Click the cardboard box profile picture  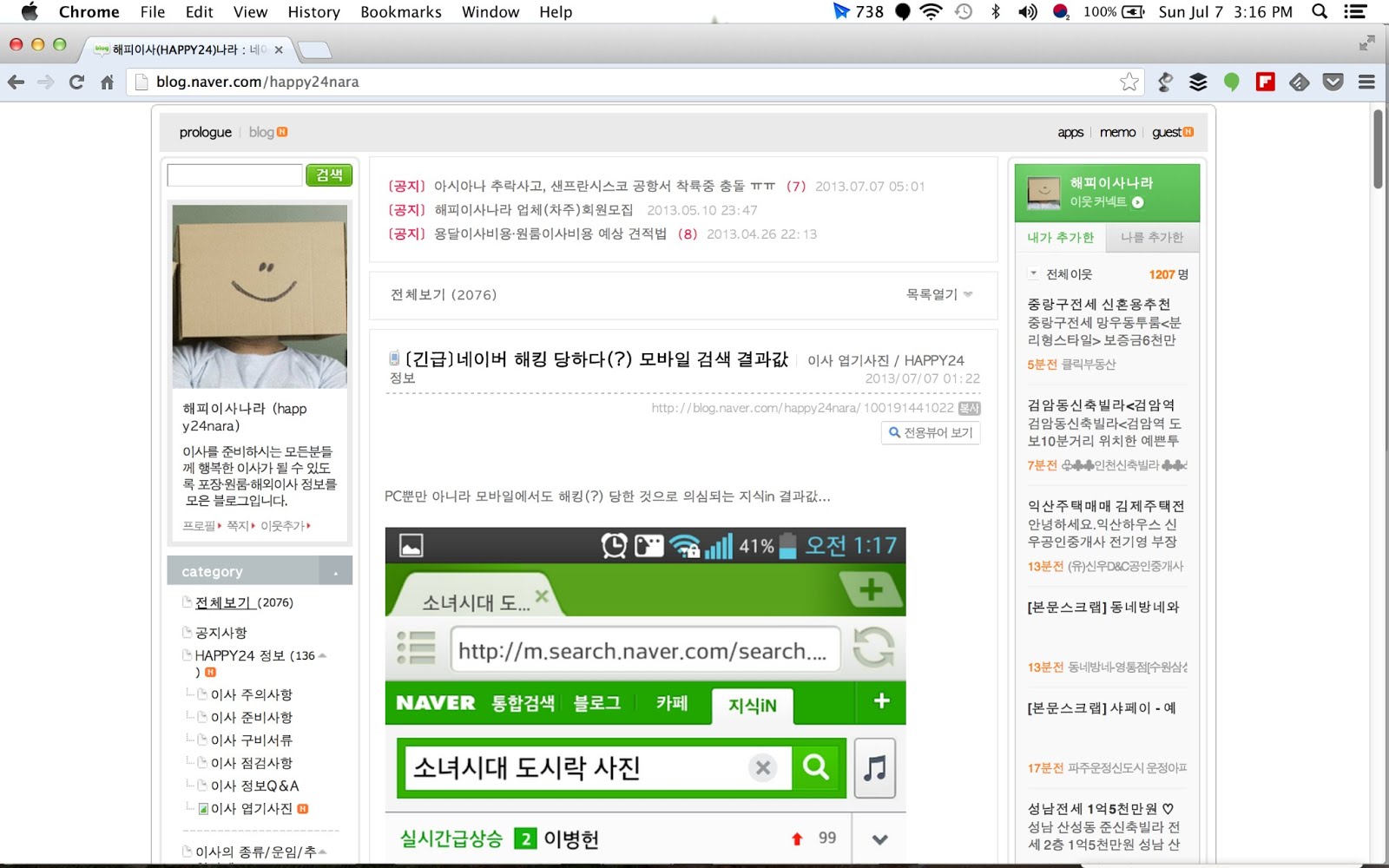tap(260, 296)
